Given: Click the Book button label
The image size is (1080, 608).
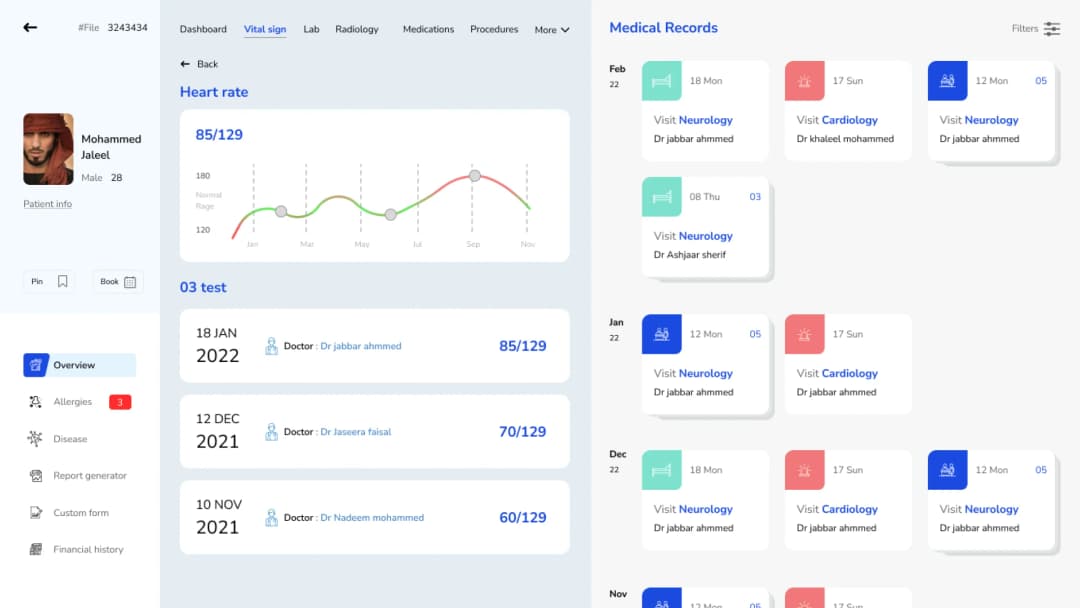Looking at the screenshot, I should [x=109, y=282].
